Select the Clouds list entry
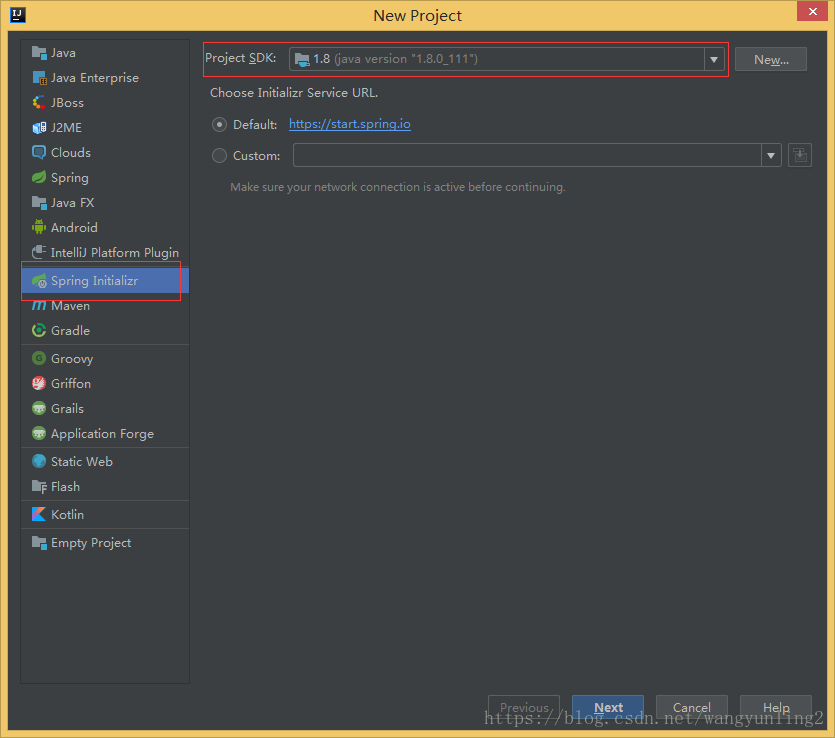Screen dimensions: 835x738 (x=105, y=152)
